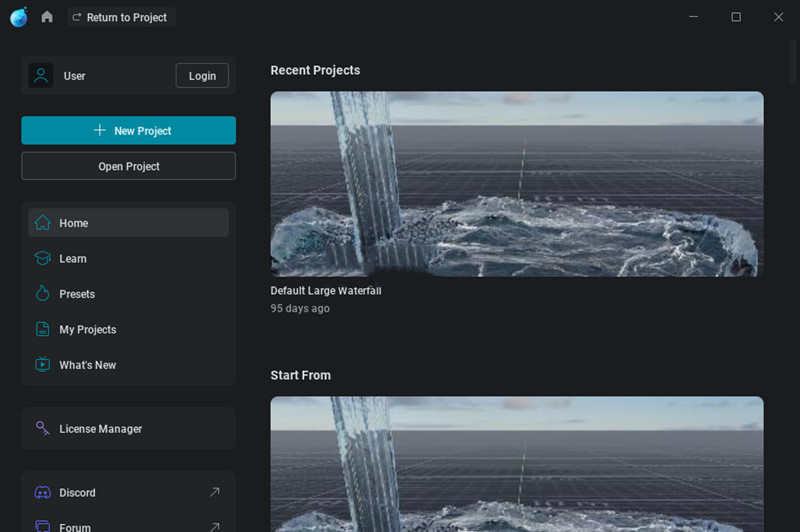
Task: Open the Learn section
Action: [129, 259]
